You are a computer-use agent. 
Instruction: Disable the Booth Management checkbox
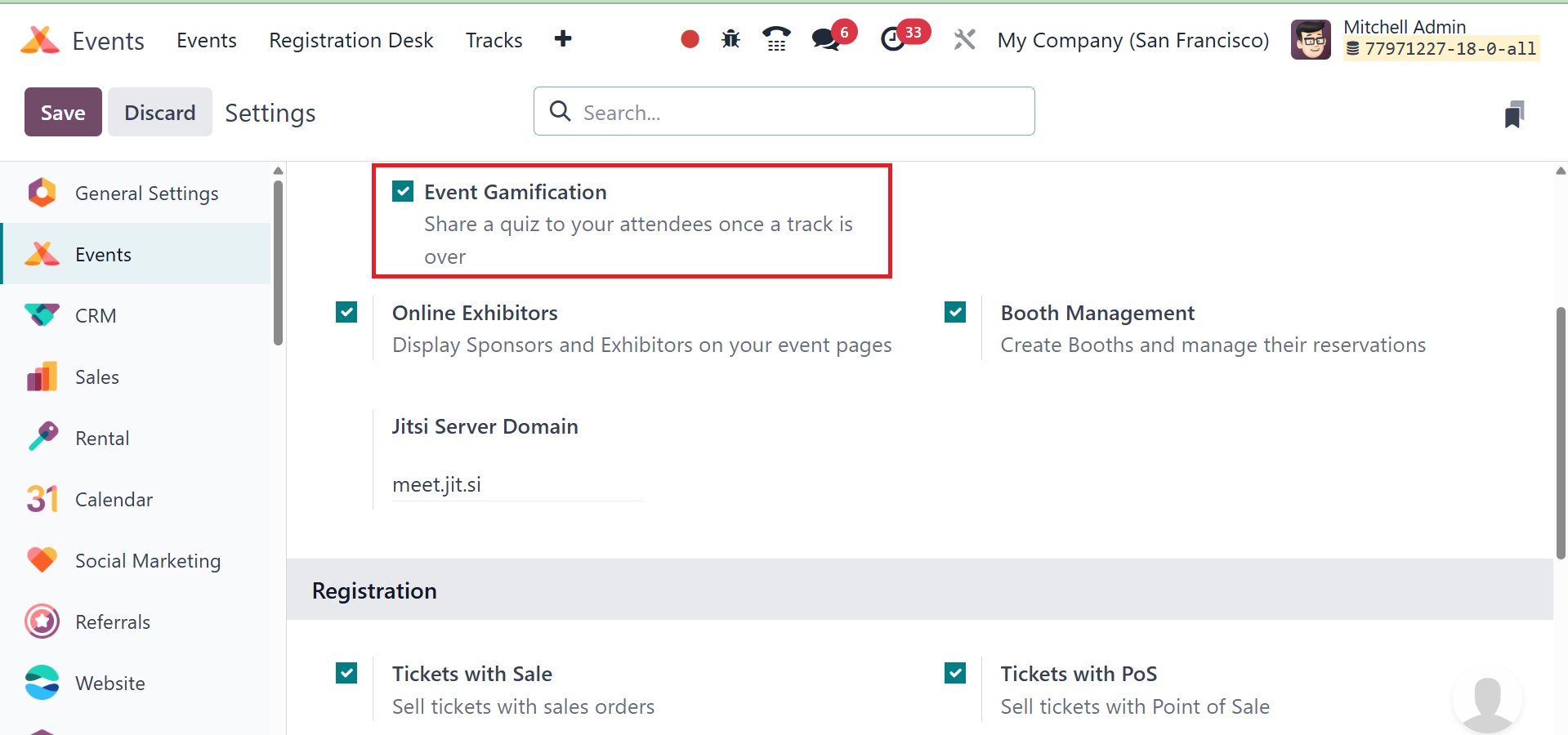click(955, 312)
